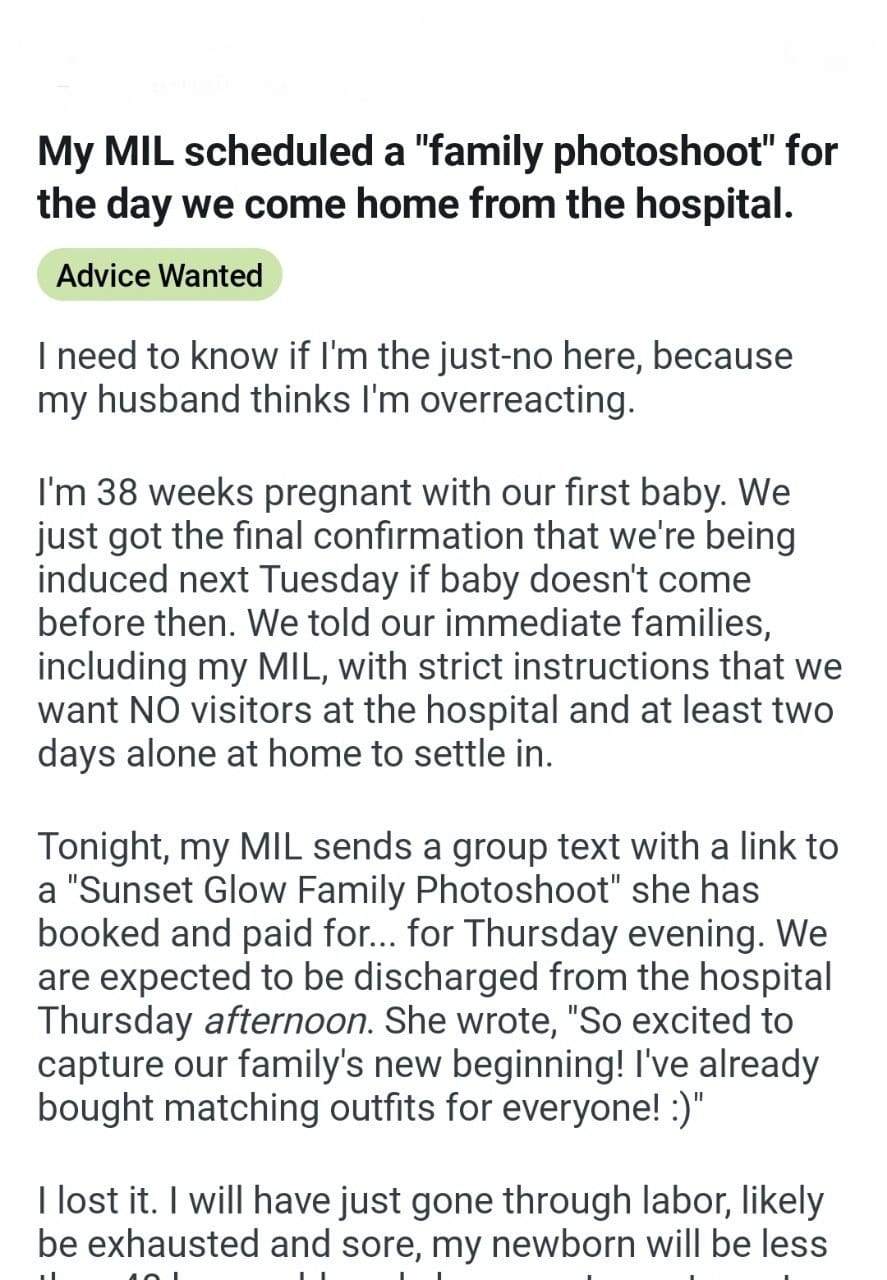887x1280 pixels.
Task: Click the paragraph starting "I'm 38 weeks pregnant"
Action: (440, 623)
